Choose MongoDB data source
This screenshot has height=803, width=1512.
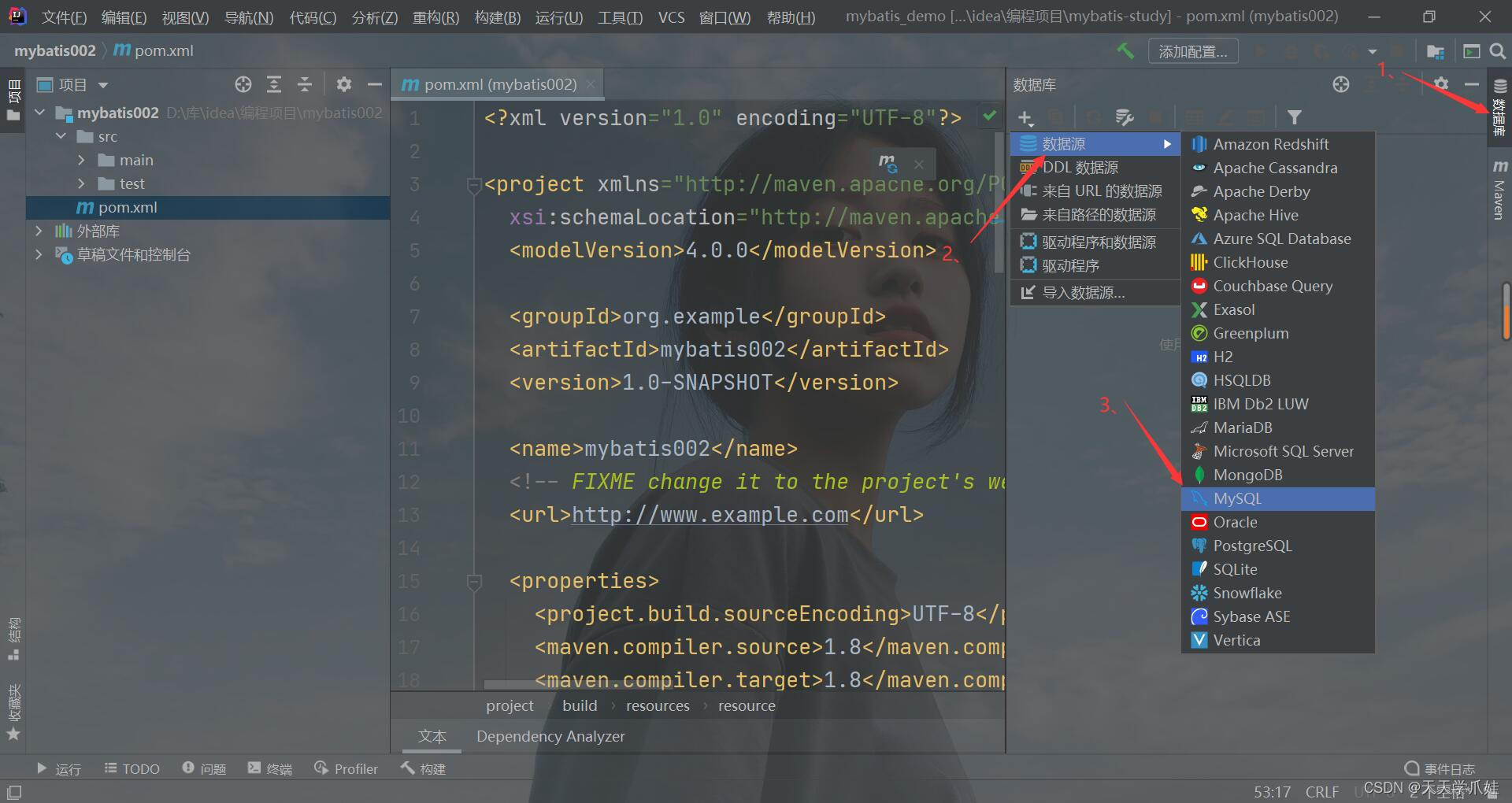pos(1278,475)
